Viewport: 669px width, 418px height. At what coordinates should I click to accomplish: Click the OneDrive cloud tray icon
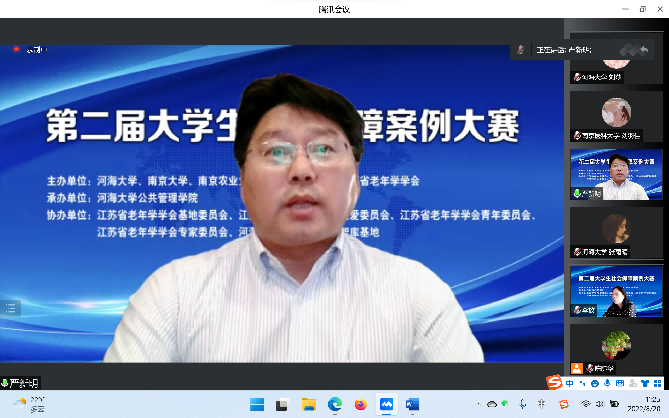click(492, 404)
